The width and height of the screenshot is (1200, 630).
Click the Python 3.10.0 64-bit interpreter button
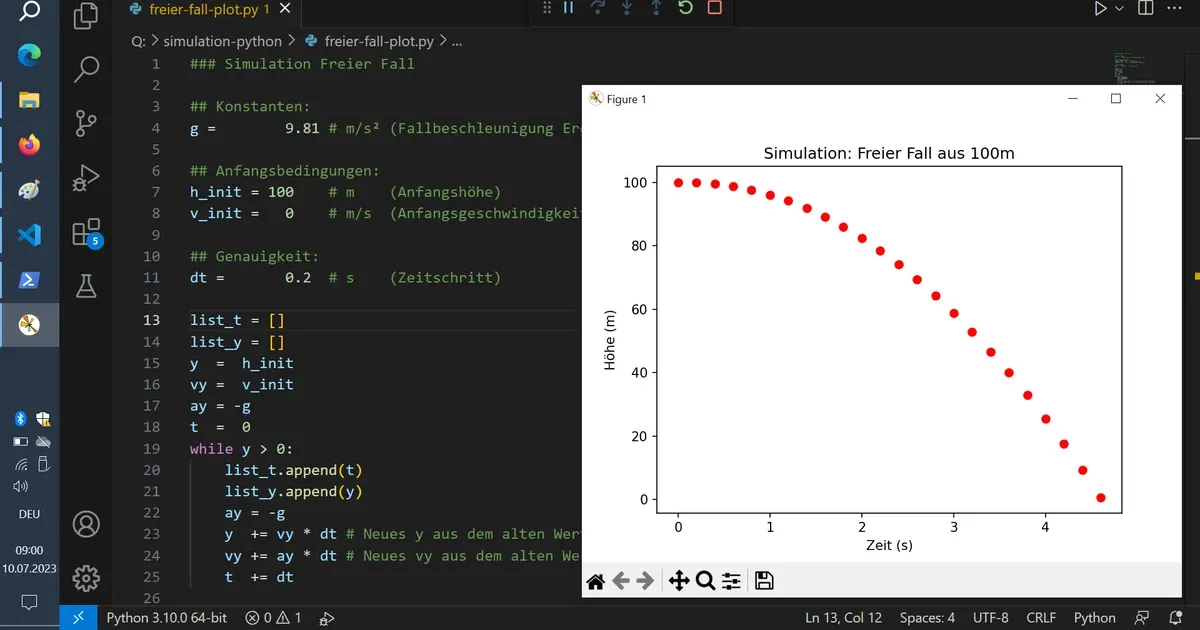point(167,618)
